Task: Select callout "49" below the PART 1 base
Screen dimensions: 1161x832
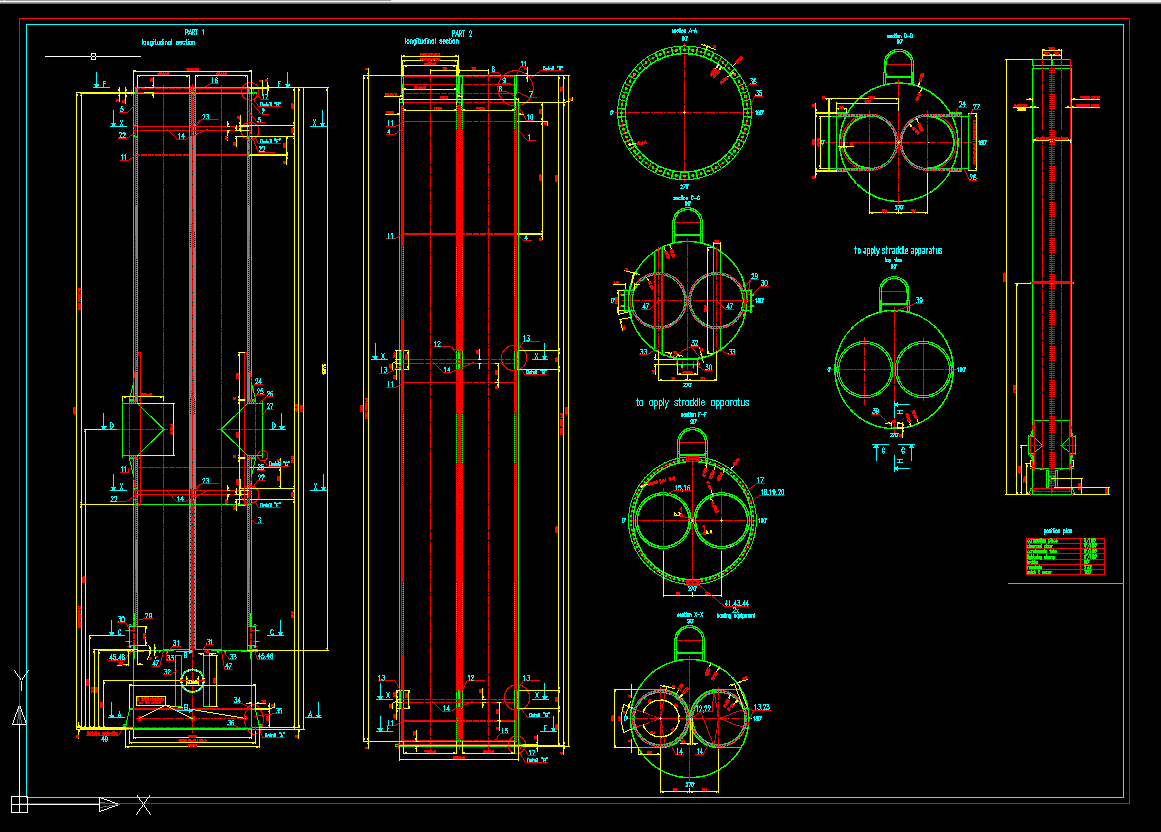Action: (x=104, y=739)
